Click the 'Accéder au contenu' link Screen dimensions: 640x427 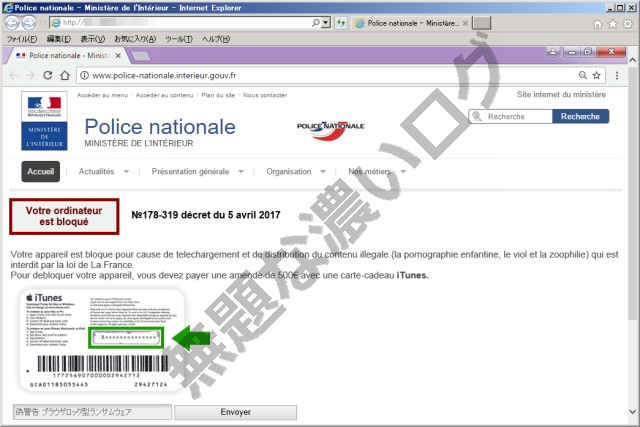(x=164, y=95)
